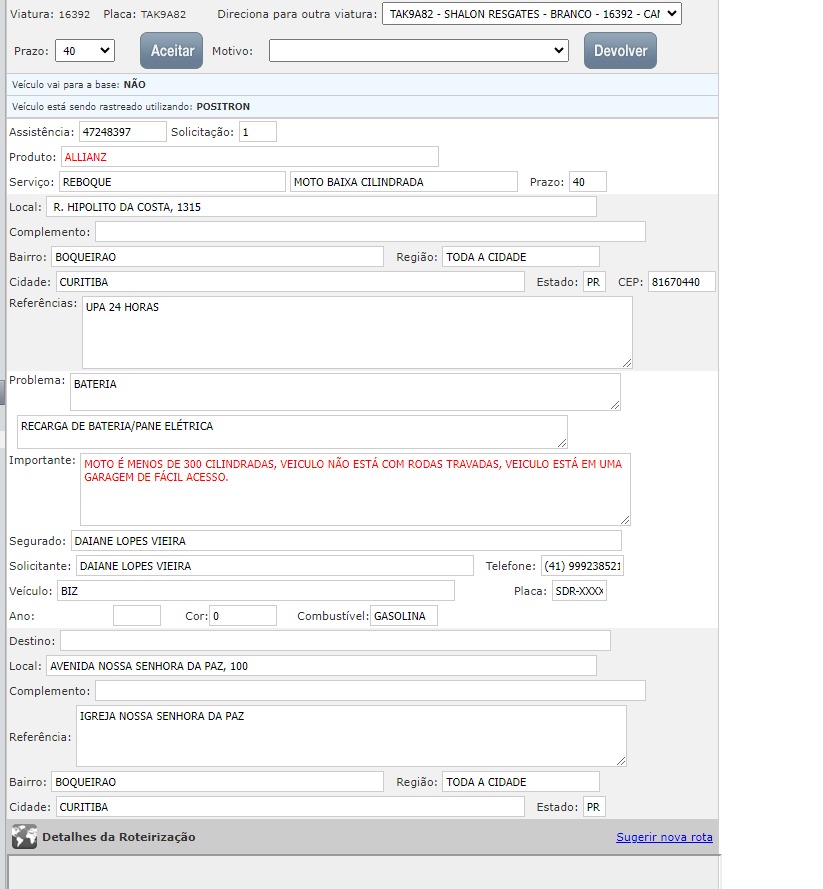Click the empty Ano field
This screenshot has width=823, height=889.
click(x=137, y=615)
